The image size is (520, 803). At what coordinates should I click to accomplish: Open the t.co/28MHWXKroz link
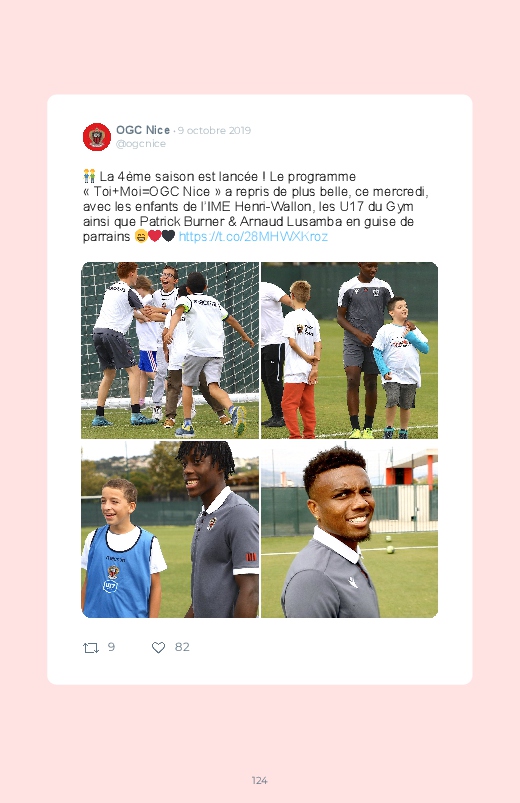pyautogui.click(x=253, y=237)
